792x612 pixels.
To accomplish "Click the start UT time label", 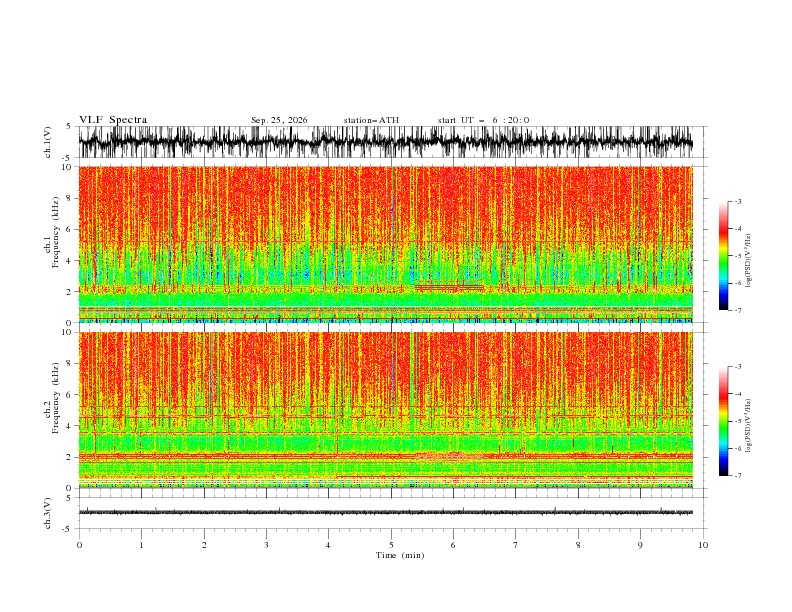I will coord(483,120).
